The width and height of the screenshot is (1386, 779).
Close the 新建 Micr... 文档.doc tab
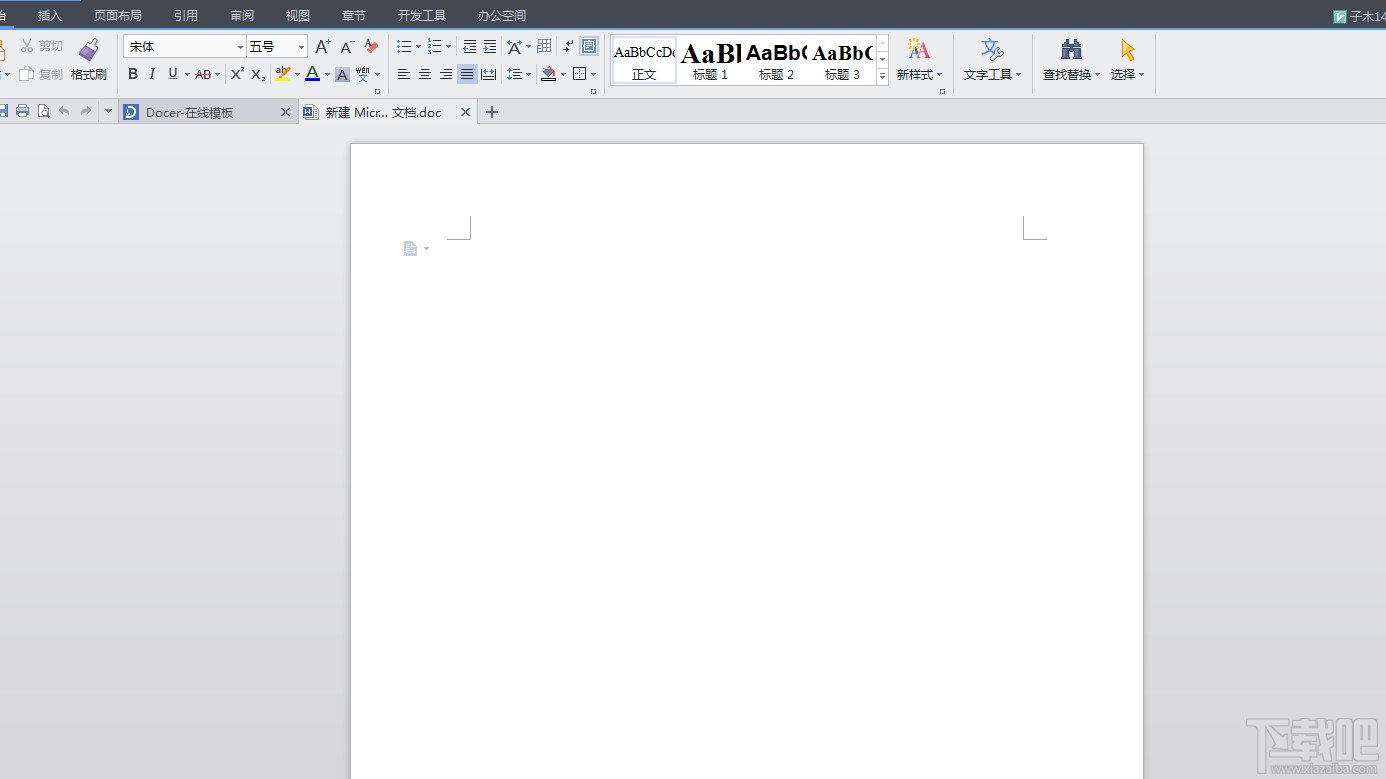pyautogui.click(x=465, y=112)
